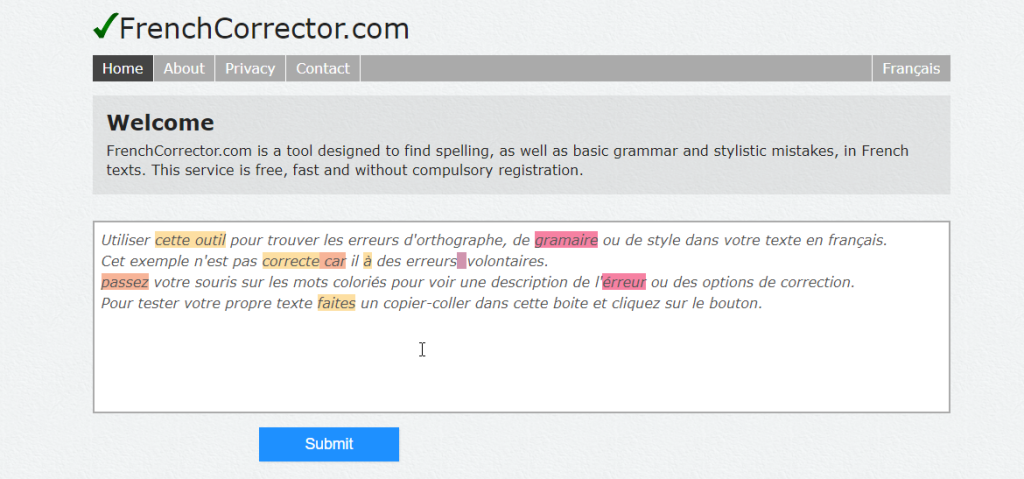Click the yellow highlighted word "faites"
1024x479 pixels.
(336, 303)
